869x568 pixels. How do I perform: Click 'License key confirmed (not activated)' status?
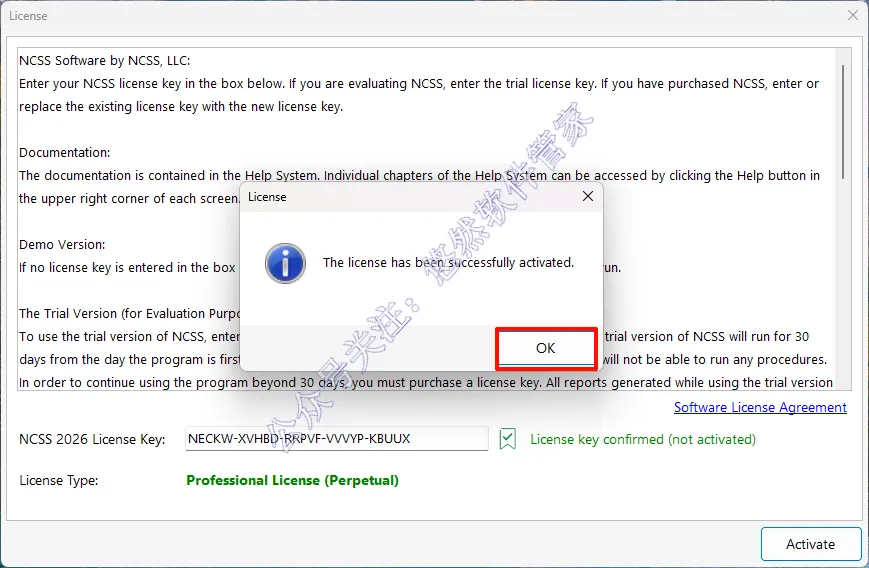[x=643, y=439]
